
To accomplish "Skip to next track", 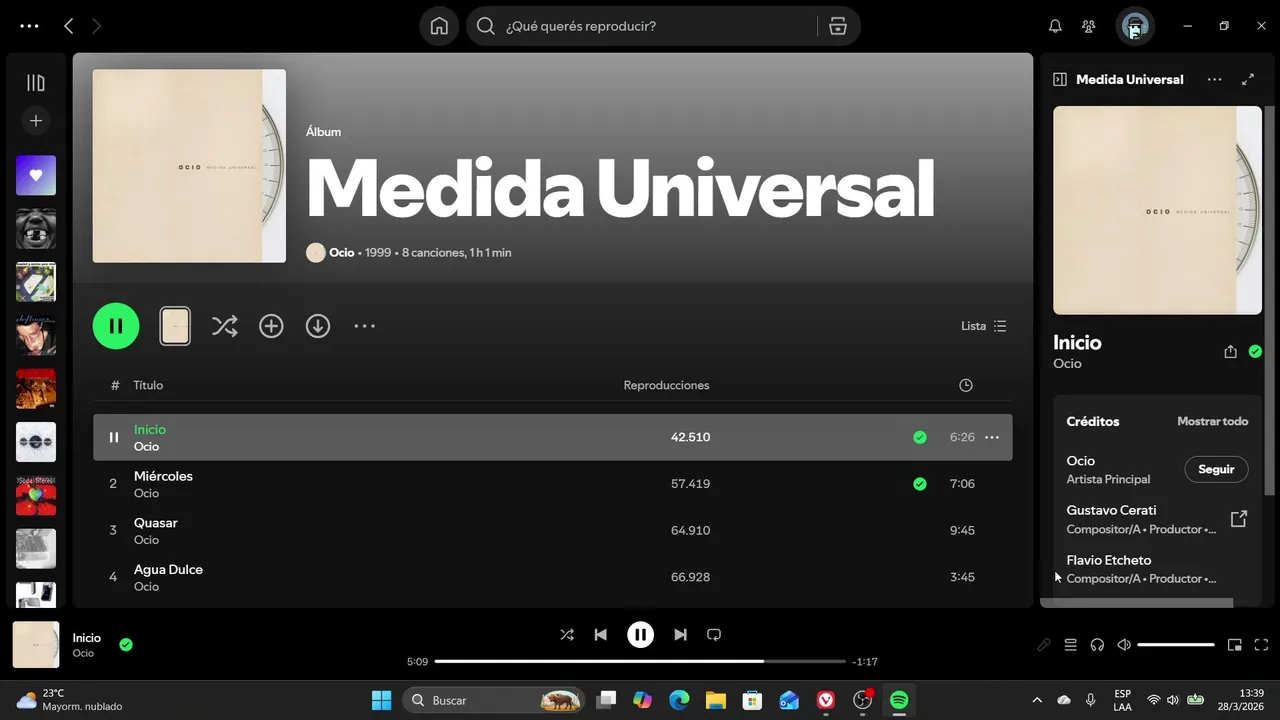I will [680, 635].
